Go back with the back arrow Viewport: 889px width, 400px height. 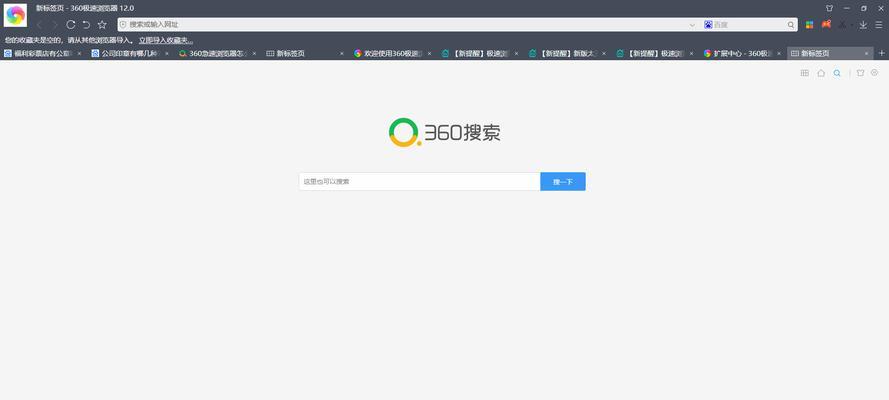[39, 25]
